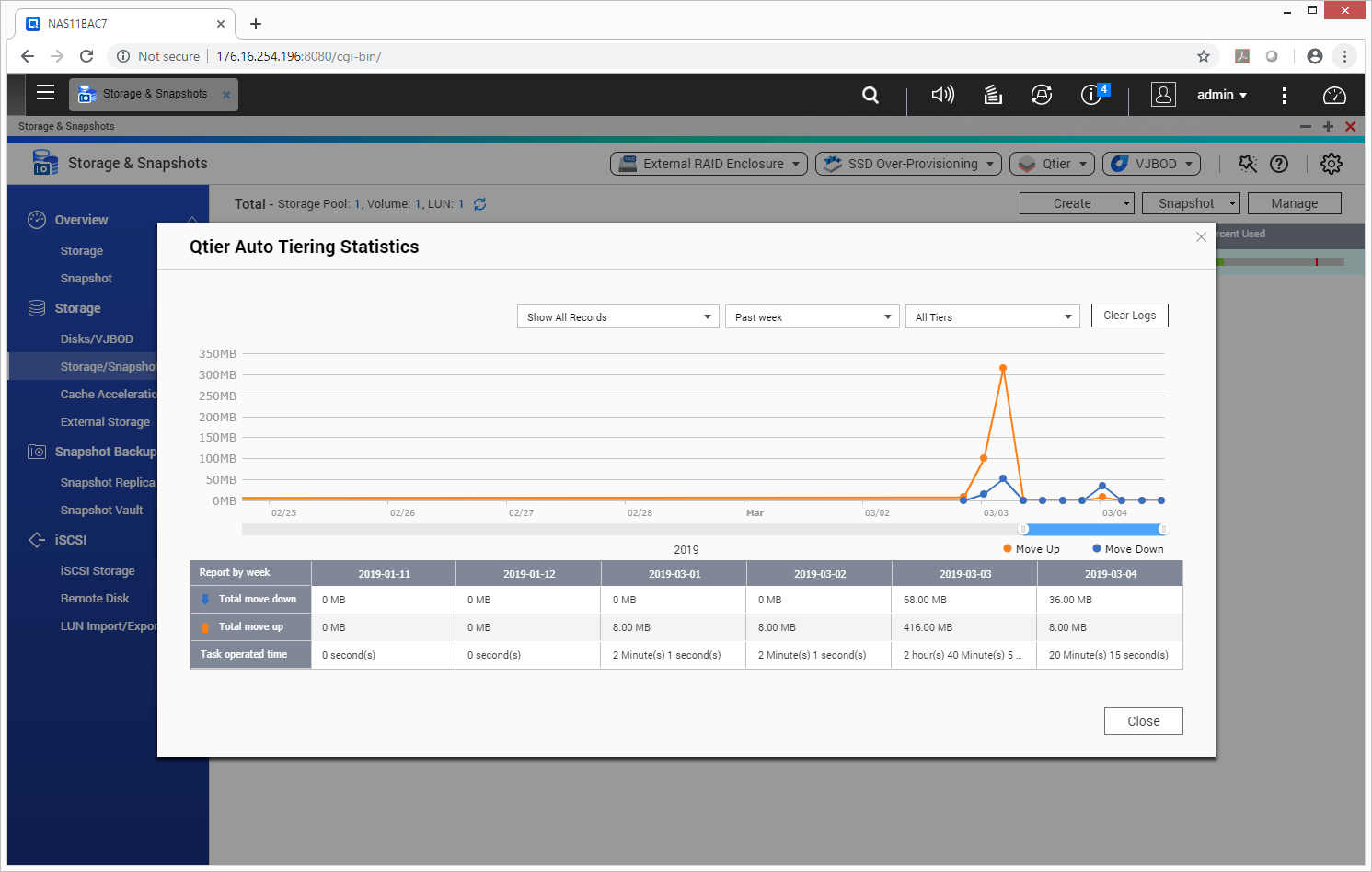Open iSCSI Storage in the sidebar
This screenshot has width=1372, height=872.
click(98, 571)
